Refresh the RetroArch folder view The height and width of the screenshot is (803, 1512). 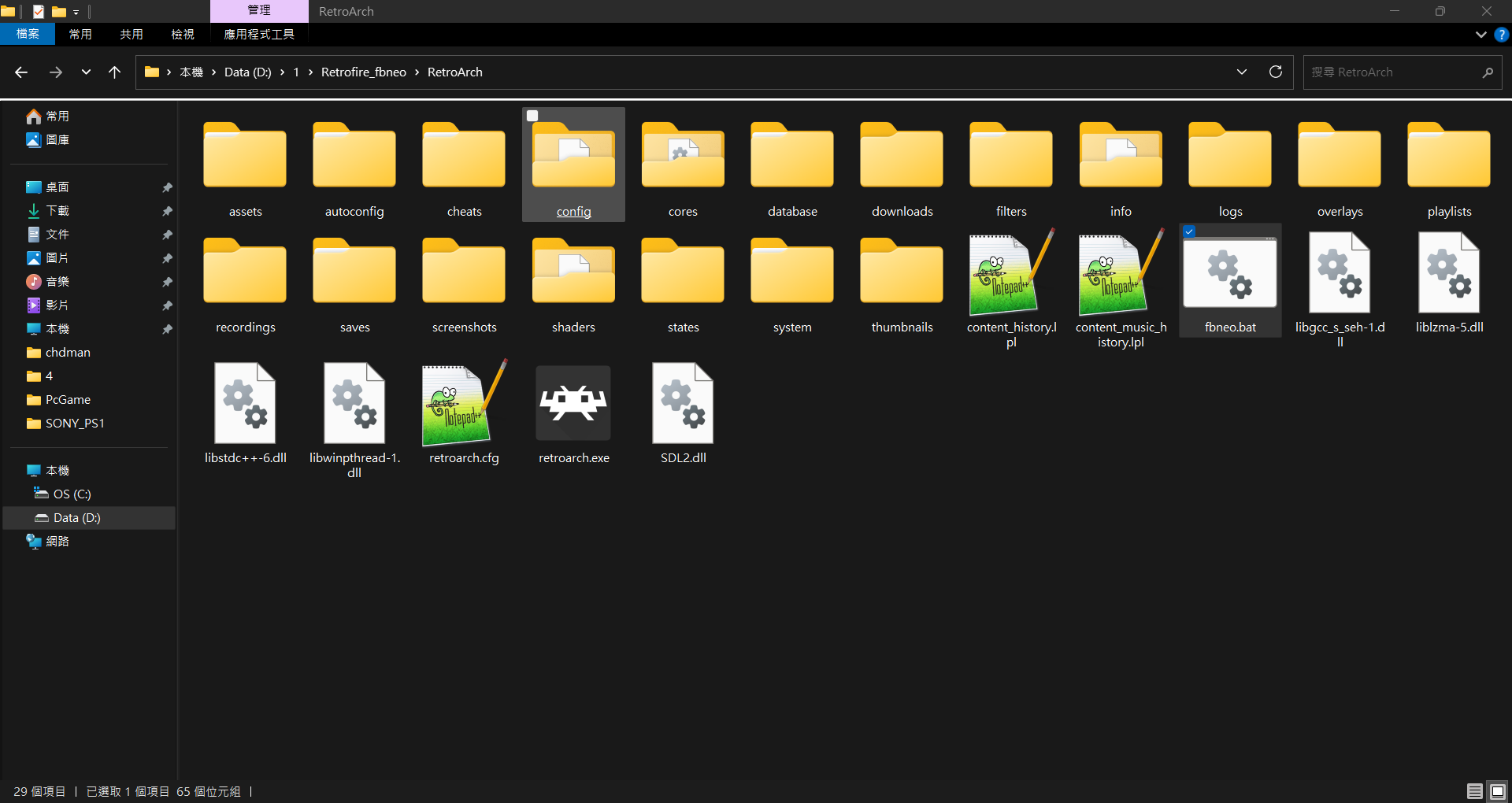click(1276, 72)
